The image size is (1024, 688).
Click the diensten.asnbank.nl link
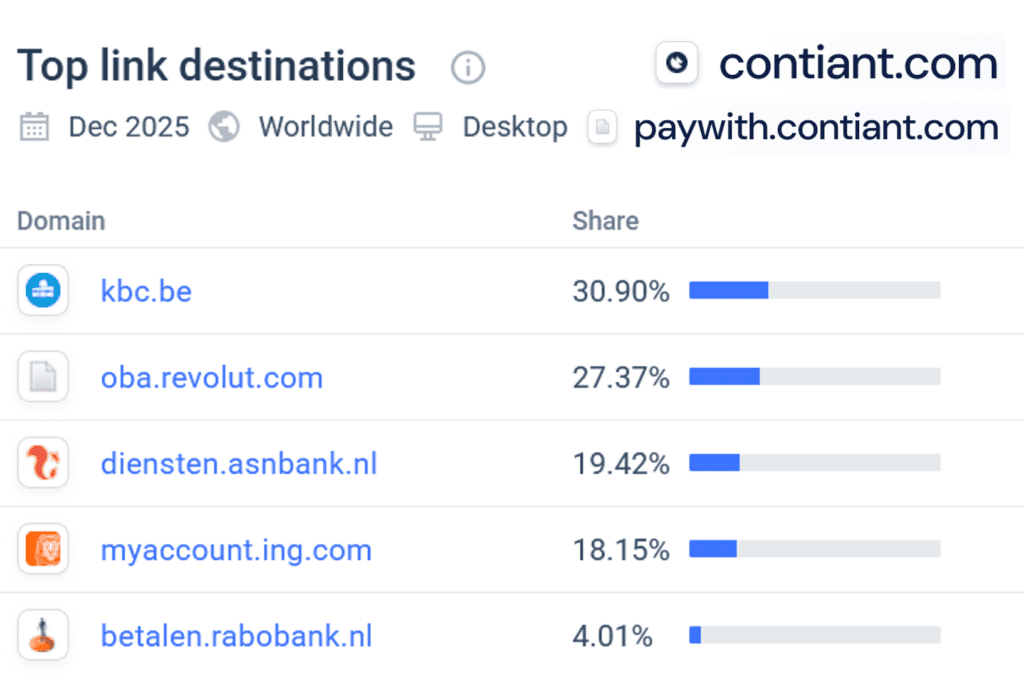[238, 463]
